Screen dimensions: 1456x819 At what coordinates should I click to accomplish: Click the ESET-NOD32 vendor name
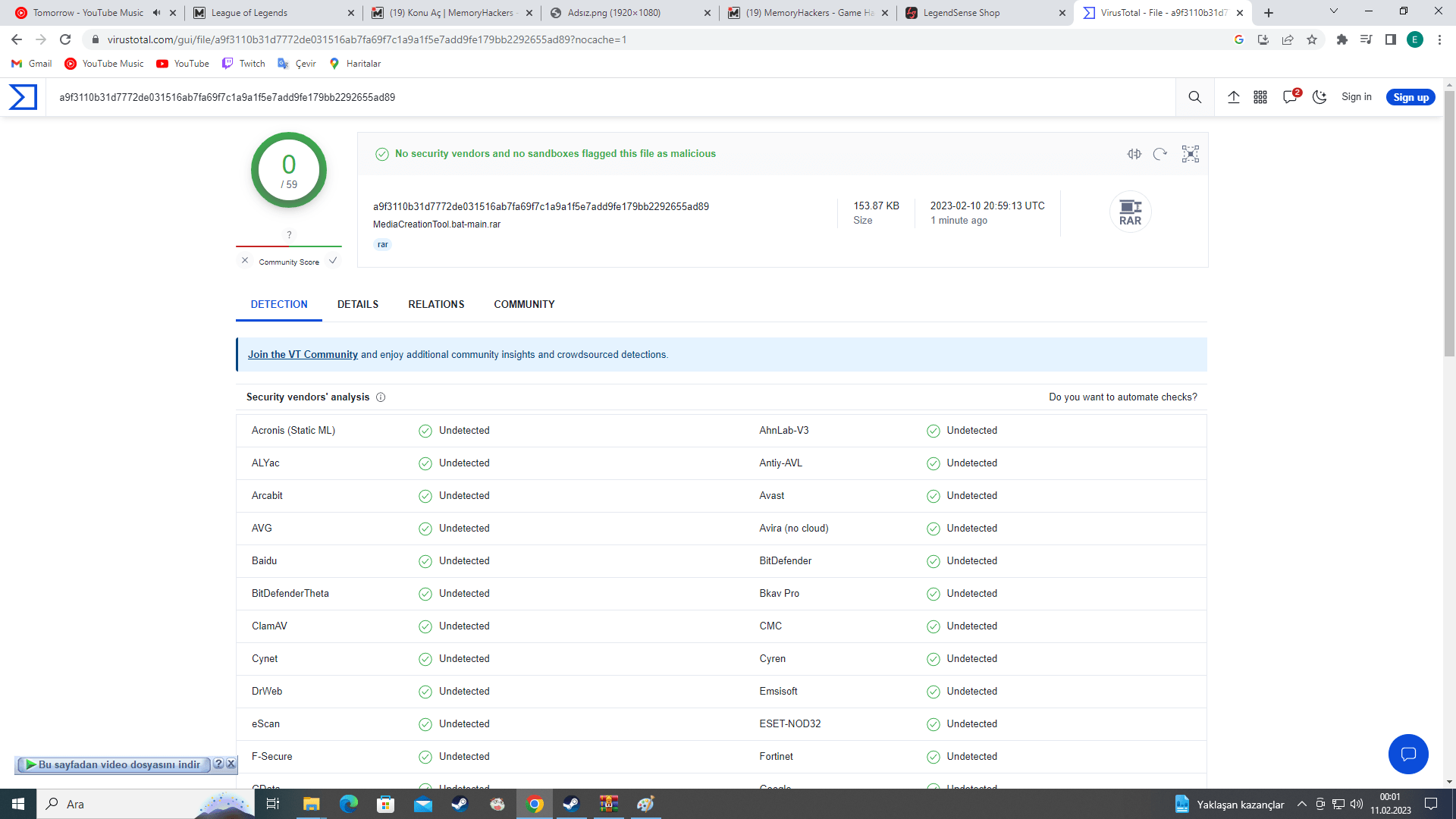click(x=789, y=724)
